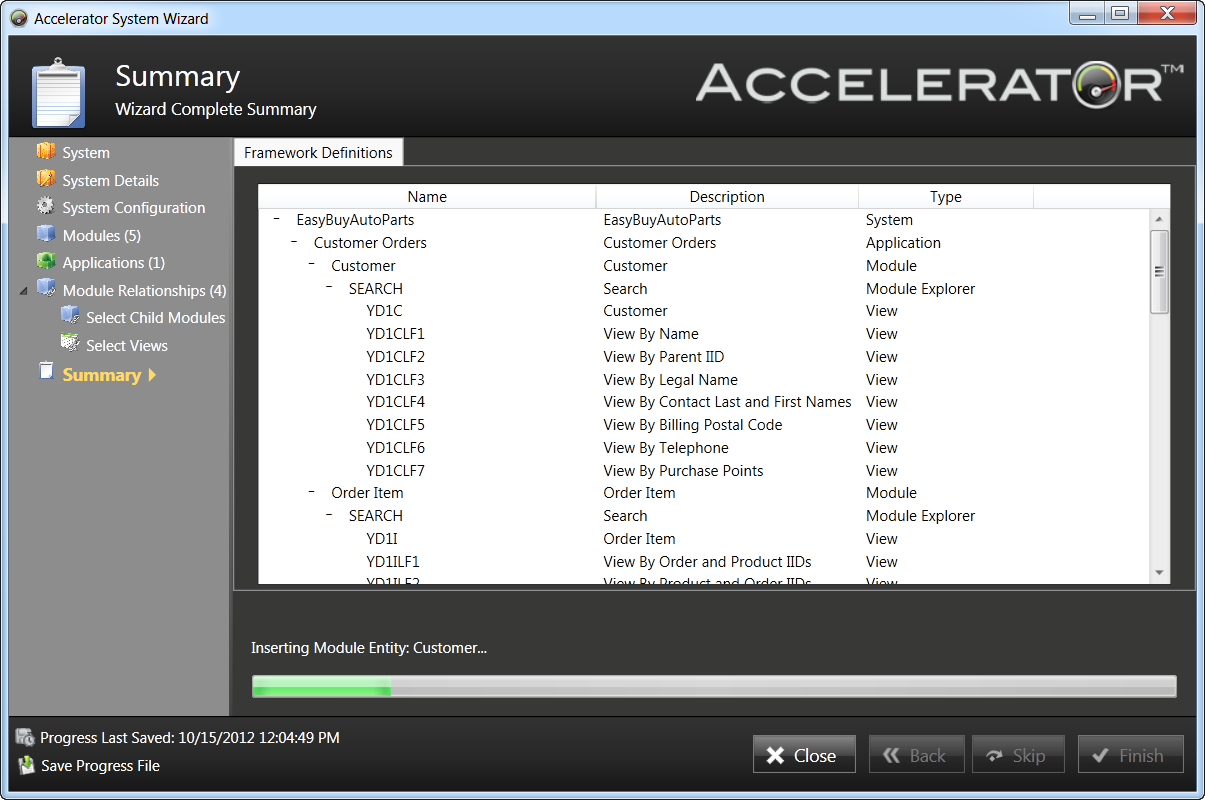This screenshot has height=800, width=1205.
Task: Click the scrollbar up arrow
Action: click(1159, 219)
